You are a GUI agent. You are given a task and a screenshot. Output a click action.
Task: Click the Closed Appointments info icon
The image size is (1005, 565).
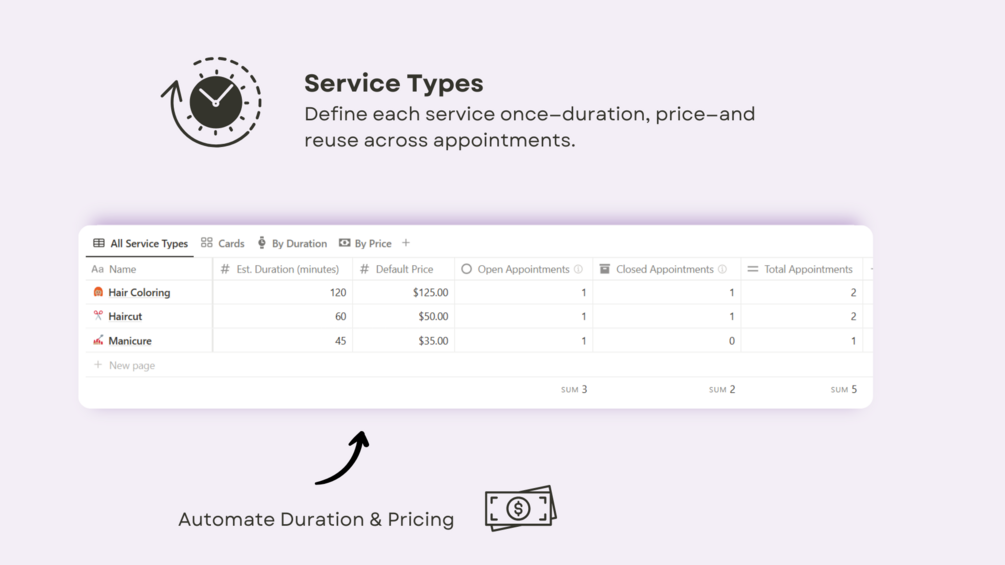click(x=722, y=269)
